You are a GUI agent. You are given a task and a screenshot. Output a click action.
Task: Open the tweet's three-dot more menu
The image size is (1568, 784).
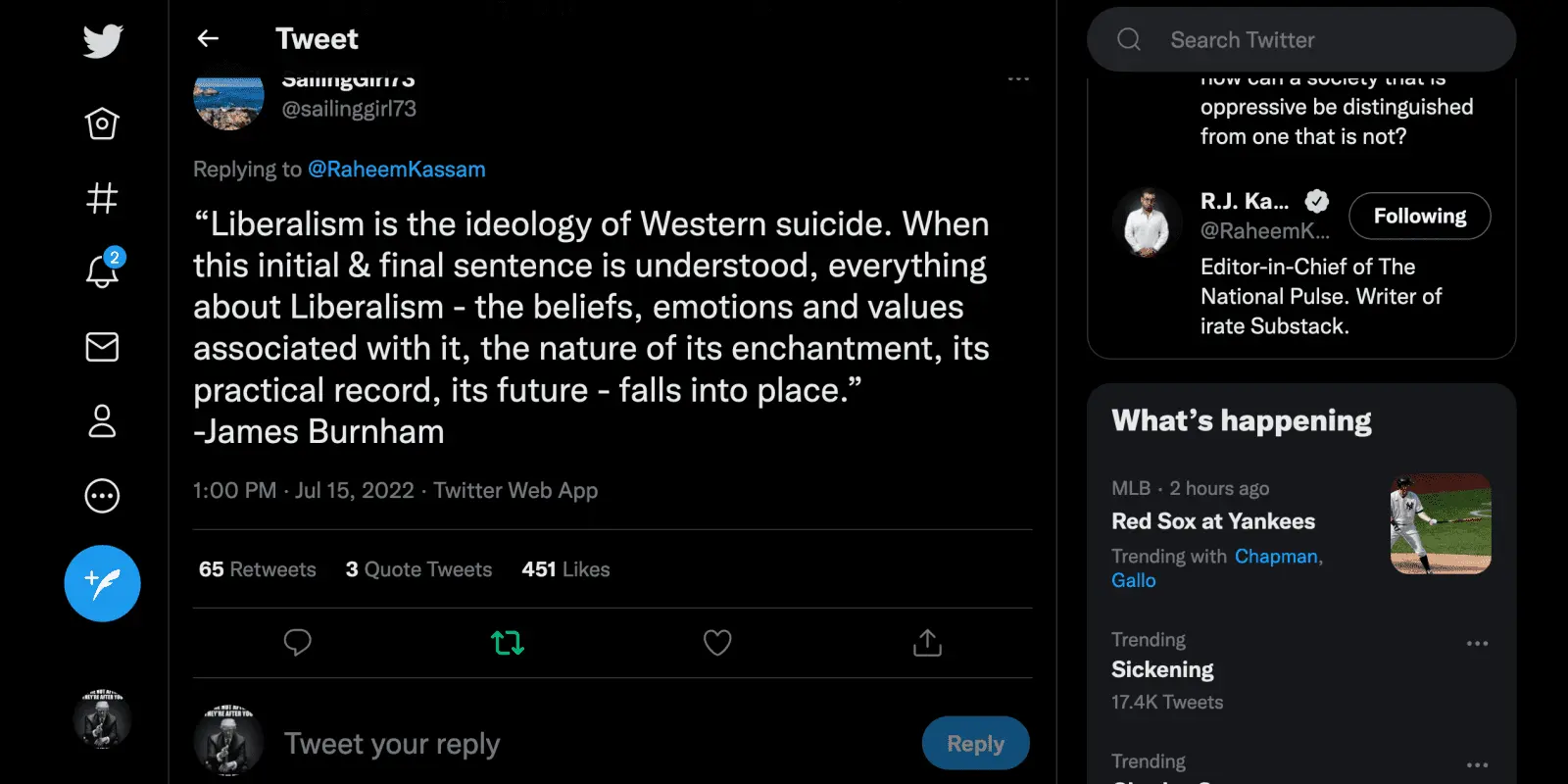(1018, 78)
